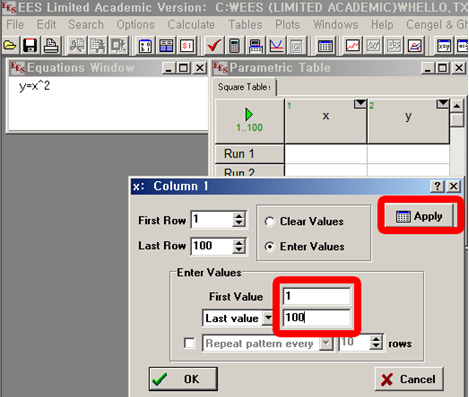Maximize the Equations Window
Viewport: 469px width, 397px height.
pos(183,68)
